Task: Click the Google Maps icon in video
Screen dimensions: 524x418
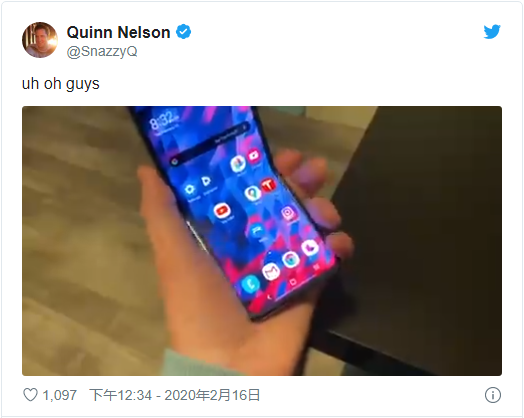Action: [252, 194]
